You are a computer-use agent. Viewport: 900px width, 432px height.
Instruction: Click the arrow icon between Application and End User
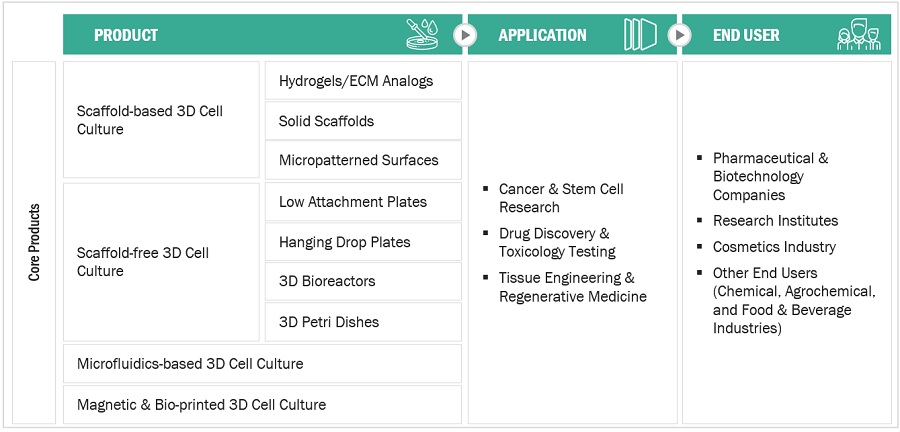tap(680, 35)
